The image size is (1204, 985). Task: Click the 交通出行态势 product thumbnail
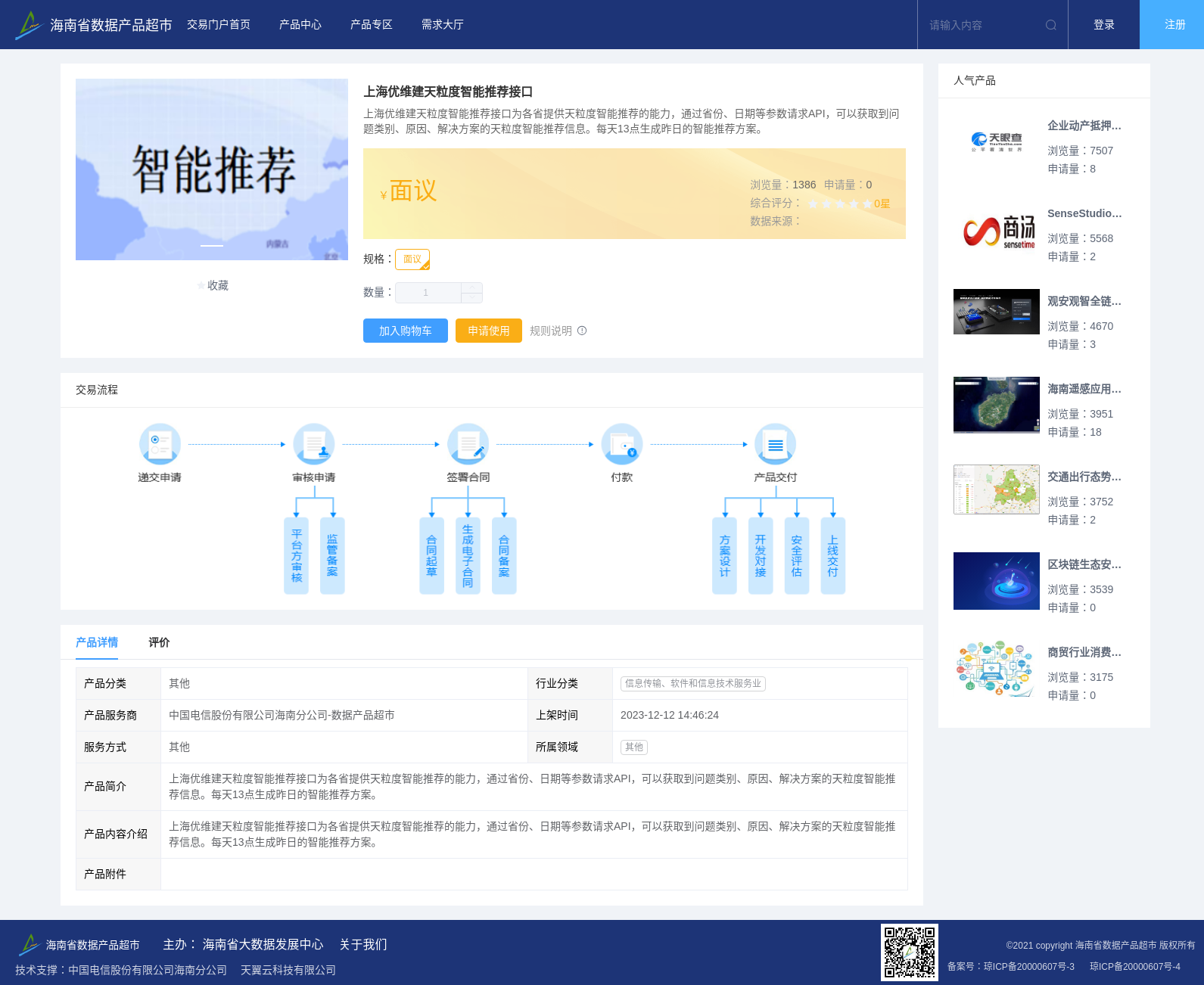pos(997,489)
